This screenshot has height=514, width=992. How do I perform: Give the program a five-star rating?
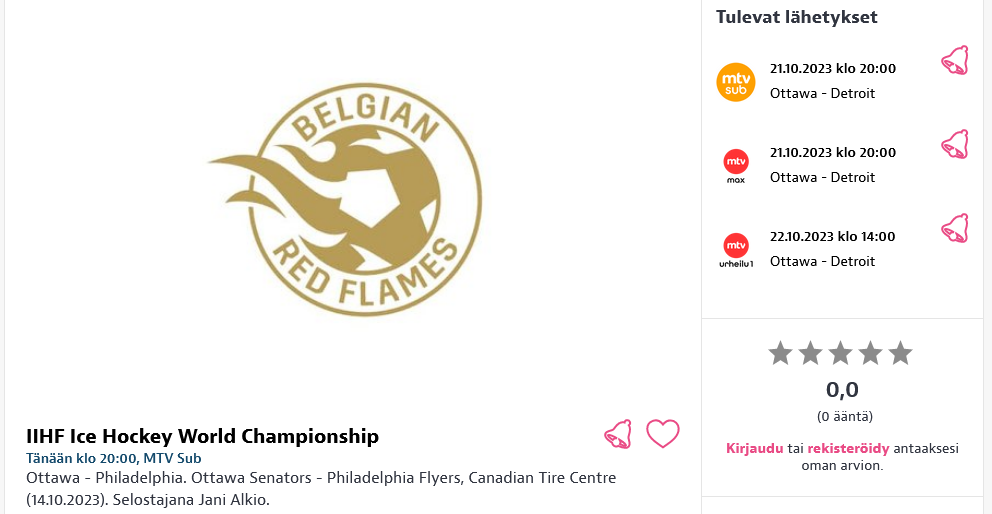900,353
